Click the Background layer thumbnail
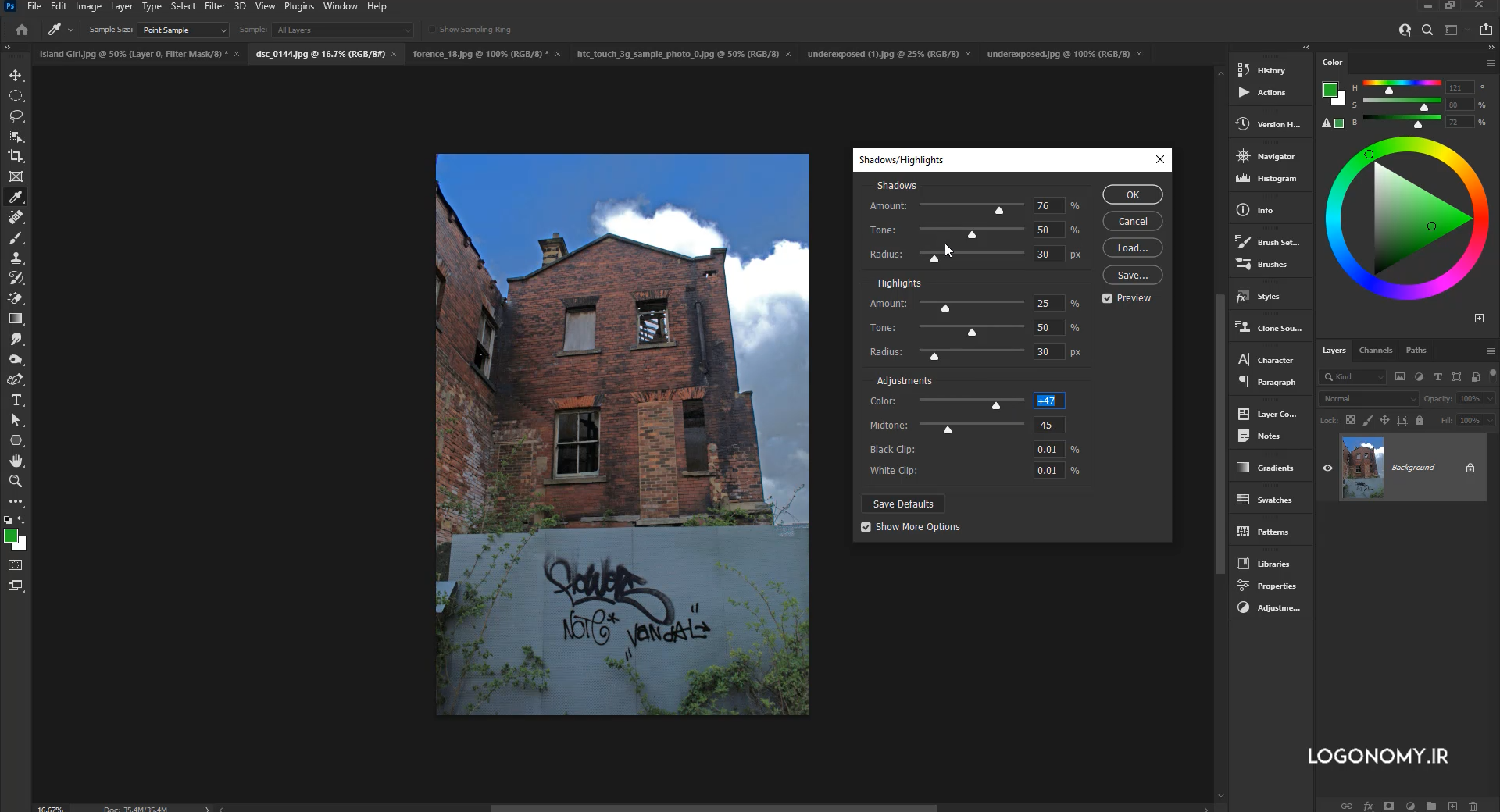This screenshot has width=1500, height=812. click(x=1362, y=468)
